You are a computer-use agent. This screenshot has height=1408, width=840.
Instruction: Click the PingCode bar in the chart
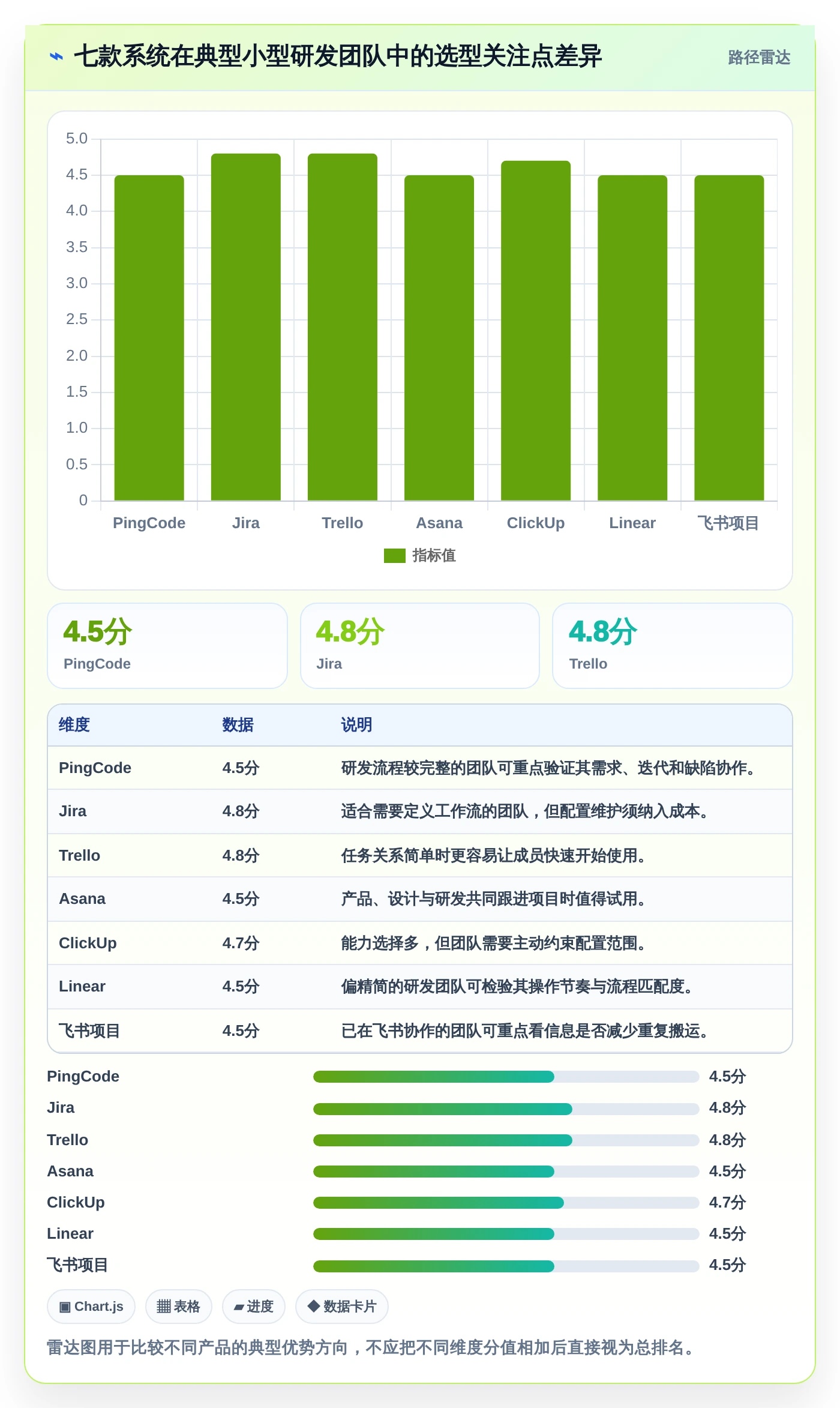[x=149, y=338]
